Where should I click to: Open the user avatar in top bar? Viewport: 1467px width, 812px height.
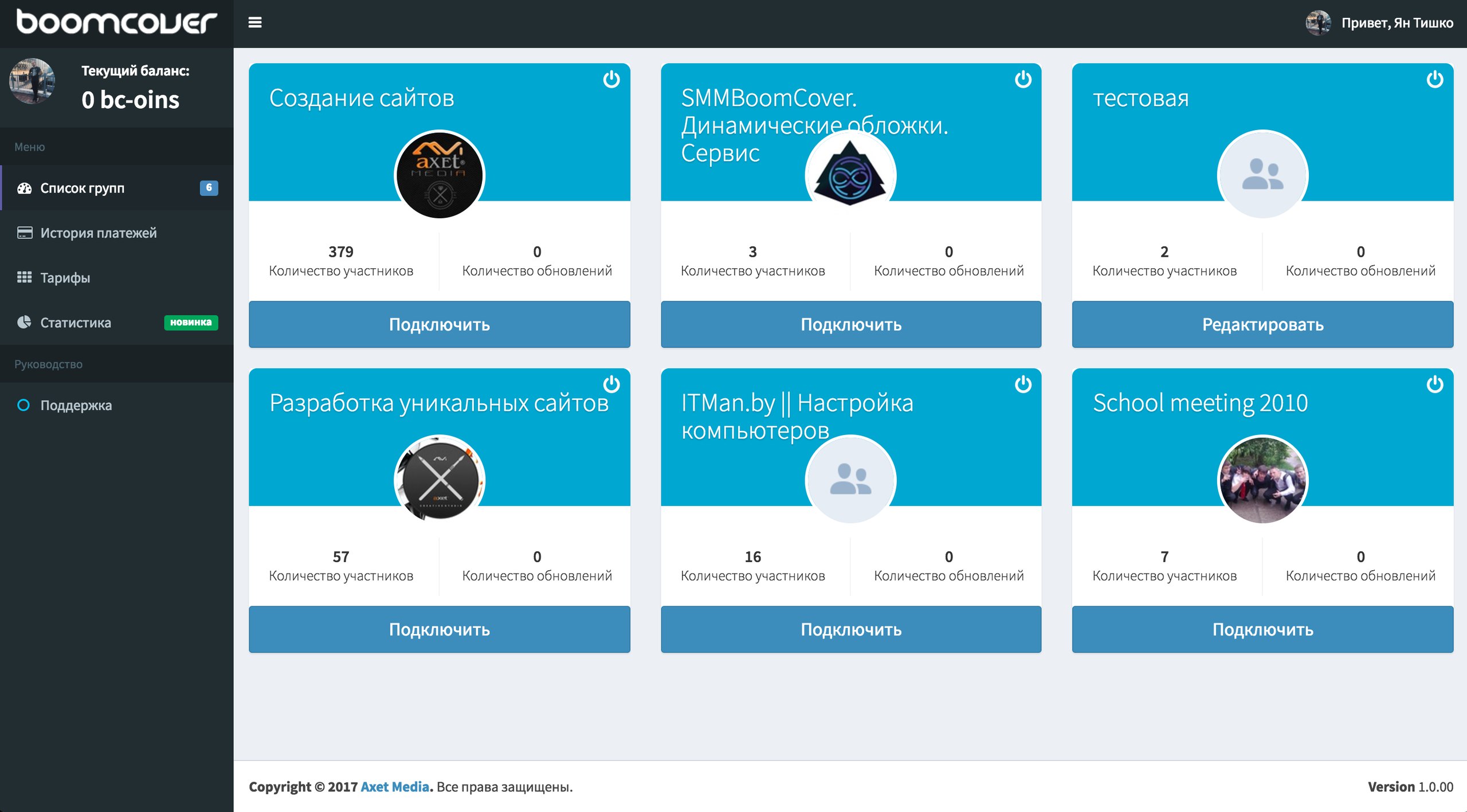[1317, 23]
